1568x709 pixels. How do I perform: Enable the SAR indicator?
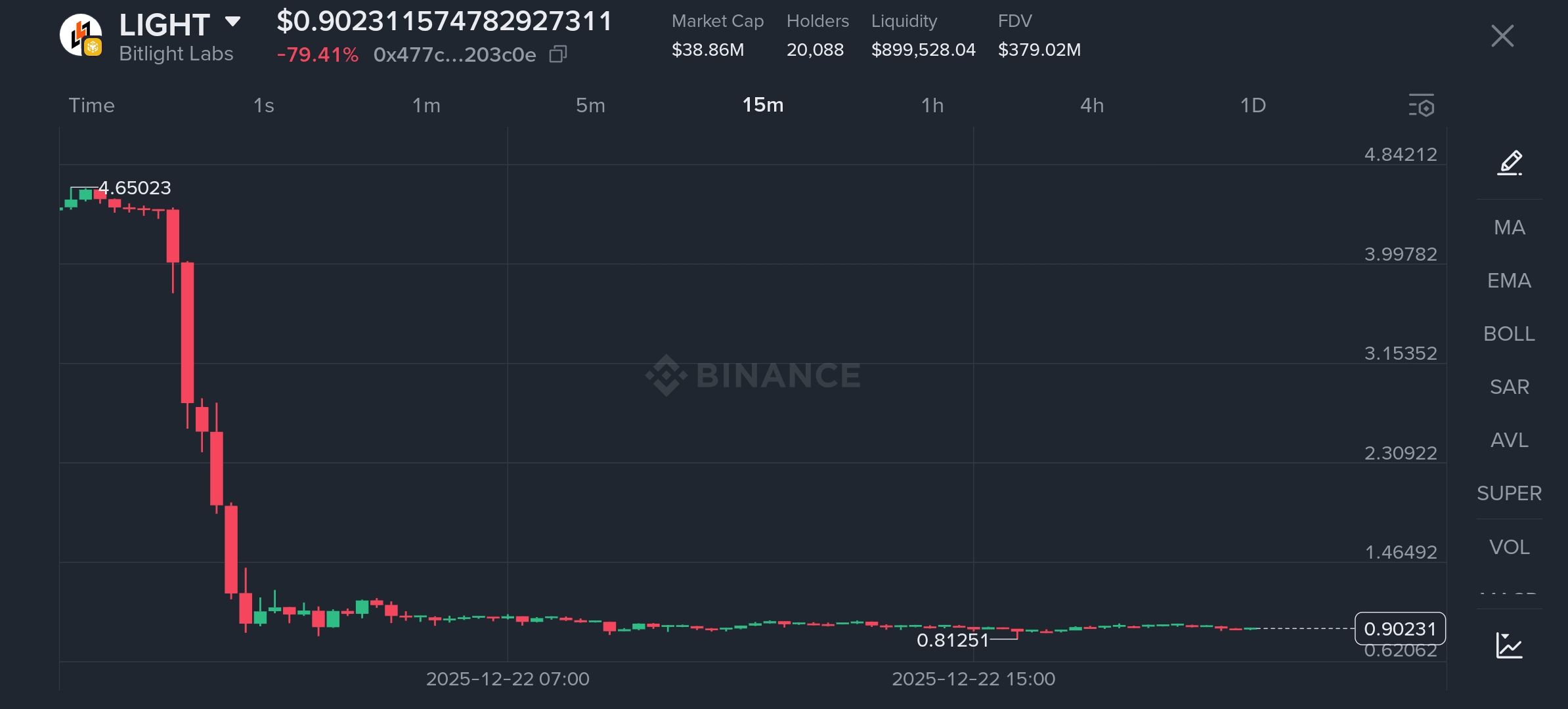coord(1510,387)
